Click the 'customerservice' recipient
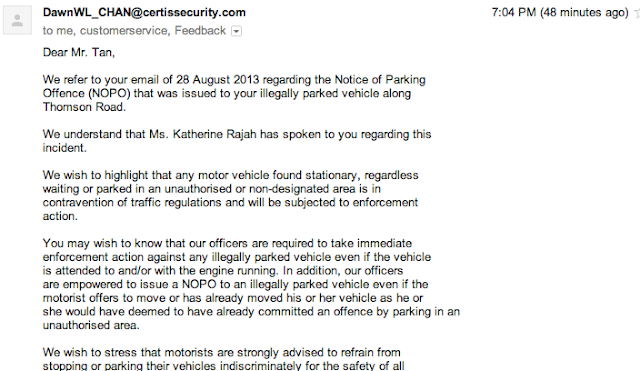 (124, 31)
